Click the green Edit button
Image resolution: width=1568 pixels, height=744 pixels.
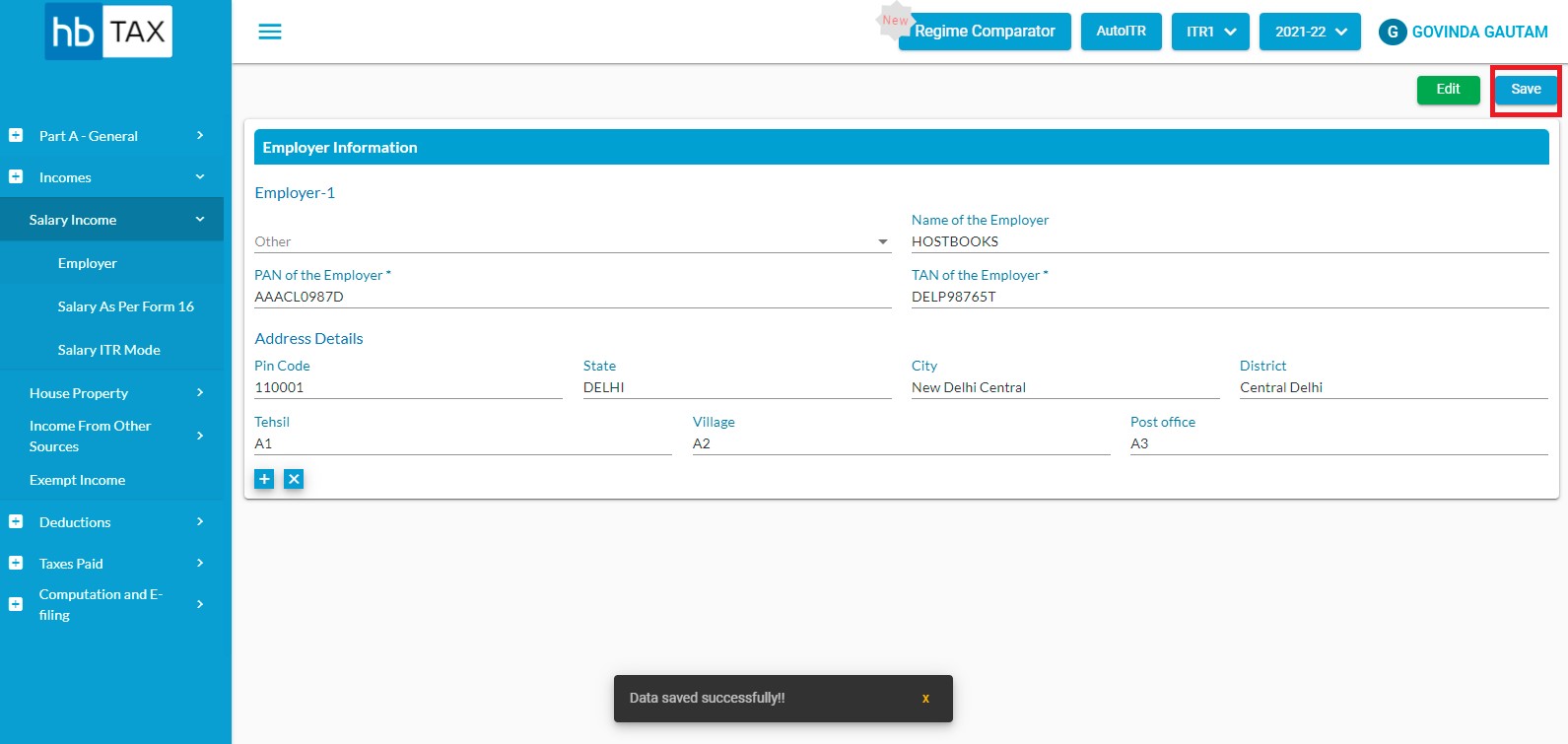(x=1448, y=90)
